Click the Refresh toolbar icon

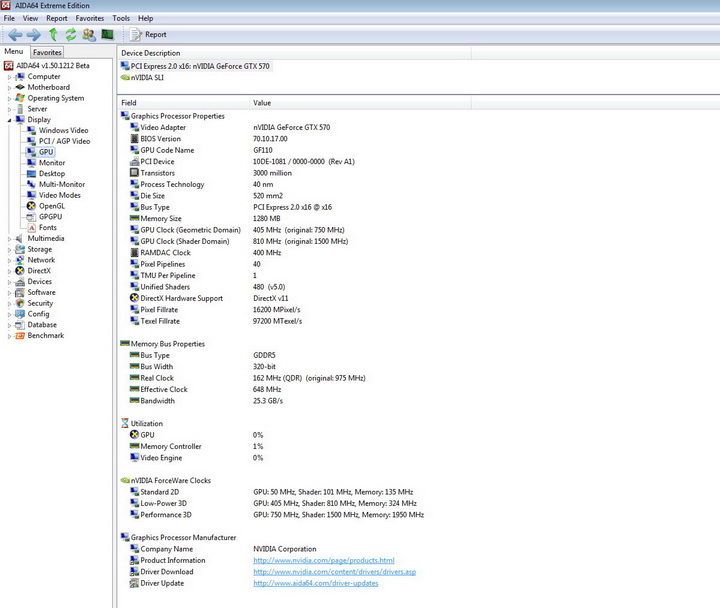[71, 34]
